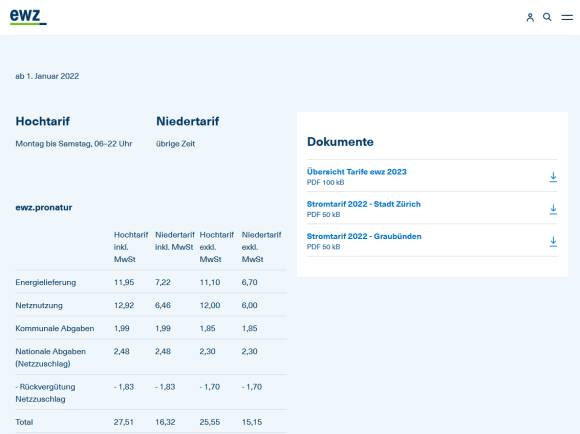Image resolution: width=580 pixels, height=434 pixels.
Task: Download Übersicht Tarife ewz 2023 via arrow icon
Action: point(553,177)
